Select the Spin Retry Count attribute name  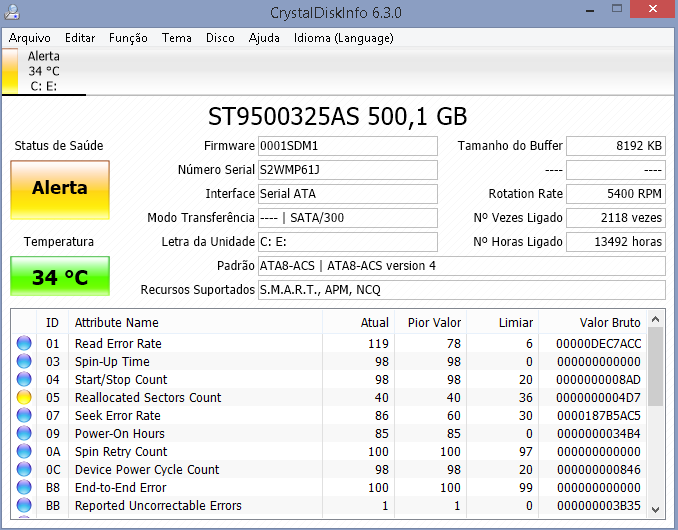(121, 452)
